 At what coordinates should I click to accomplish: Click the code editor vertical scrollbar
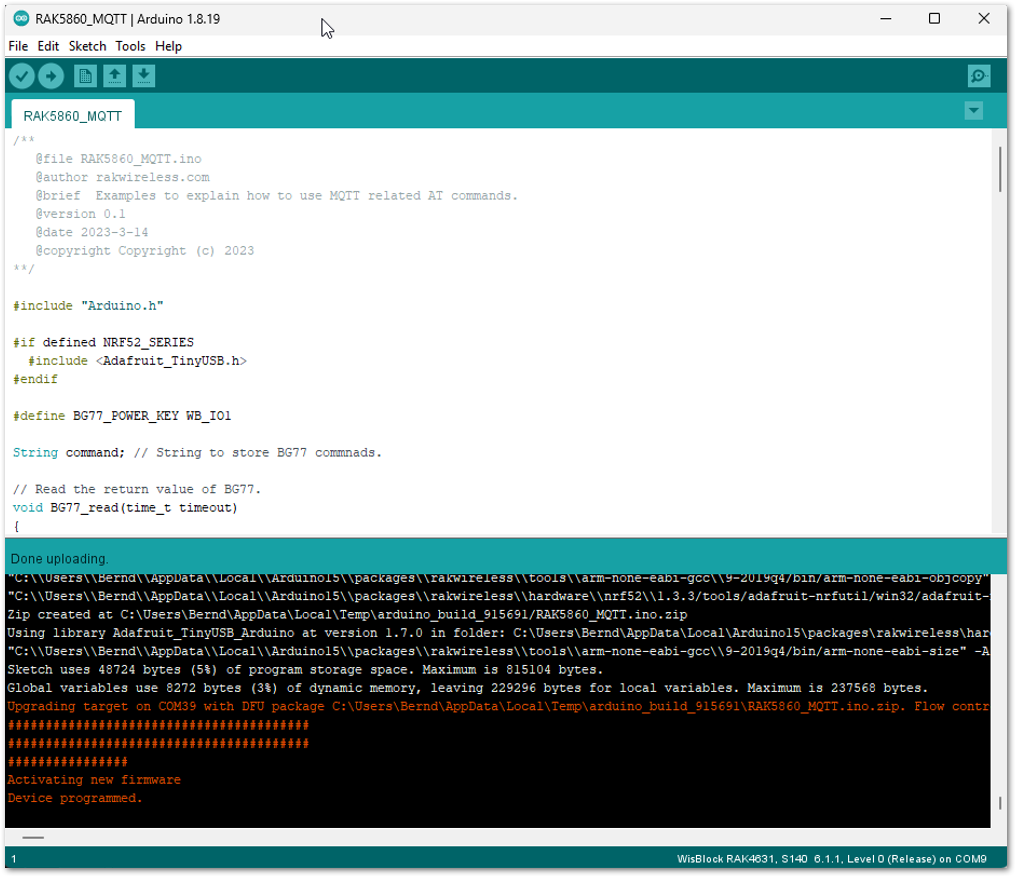(1000, 170)
